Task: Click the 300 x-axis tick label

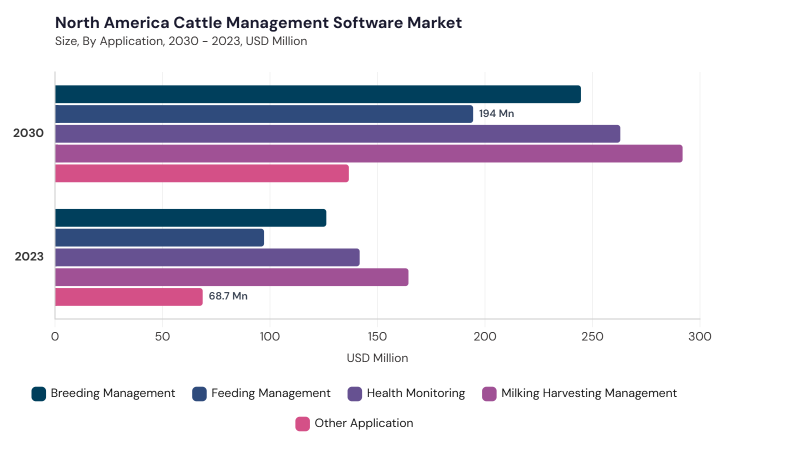Action: click(700, 337)
